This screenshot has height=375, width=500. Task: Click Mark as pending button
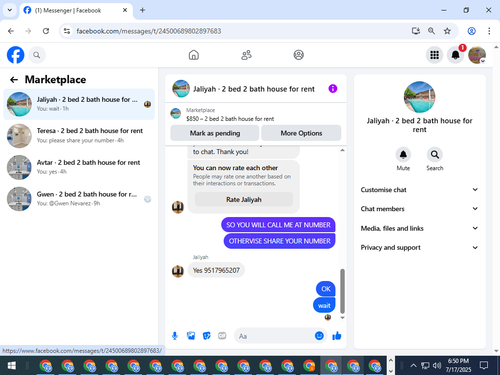pyautogui.click(x=215, y=133)
